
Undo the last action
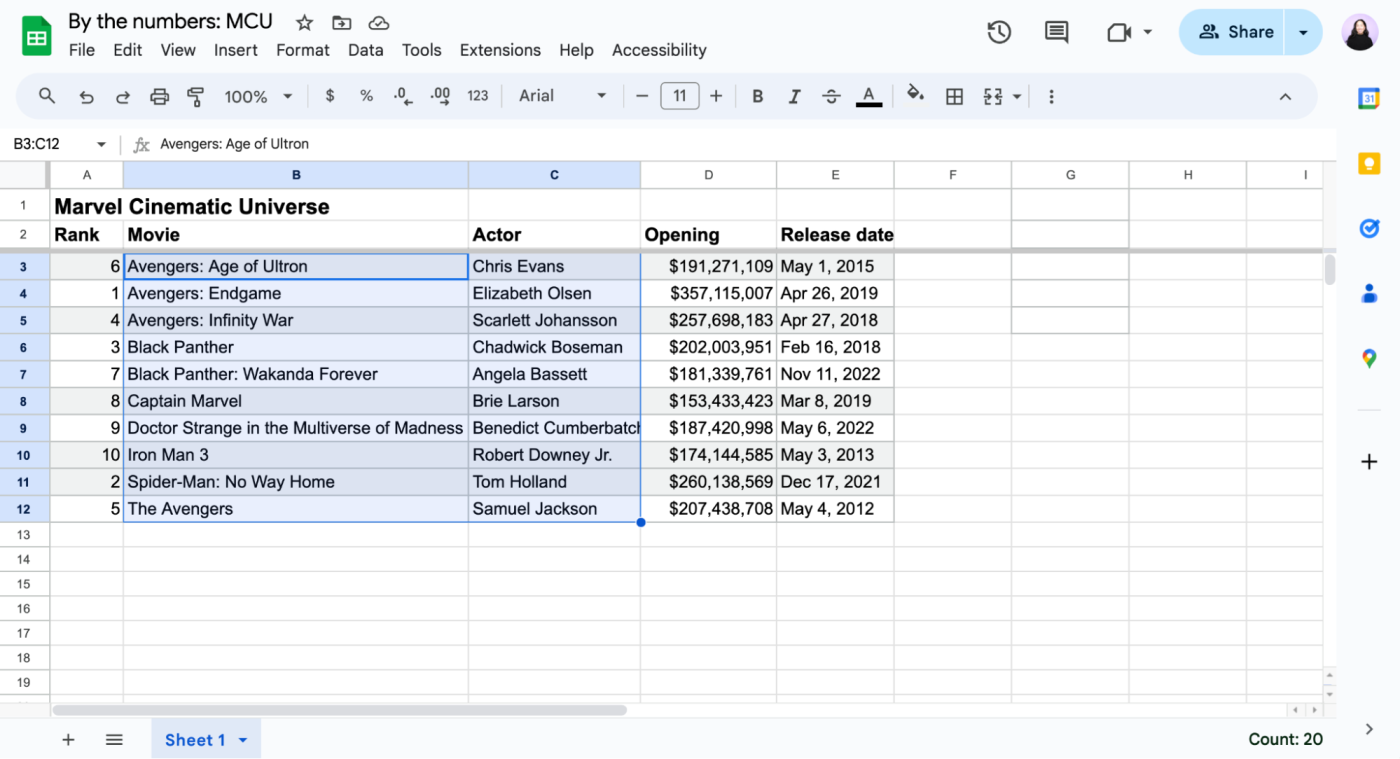tap(87, 97)
